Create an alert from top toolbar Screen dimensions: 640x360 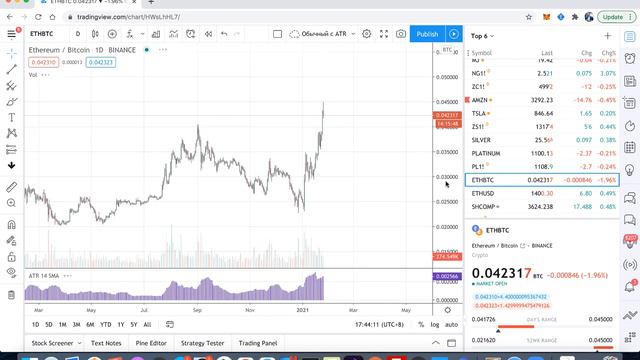pyautogui.click(x=191, y=34)
